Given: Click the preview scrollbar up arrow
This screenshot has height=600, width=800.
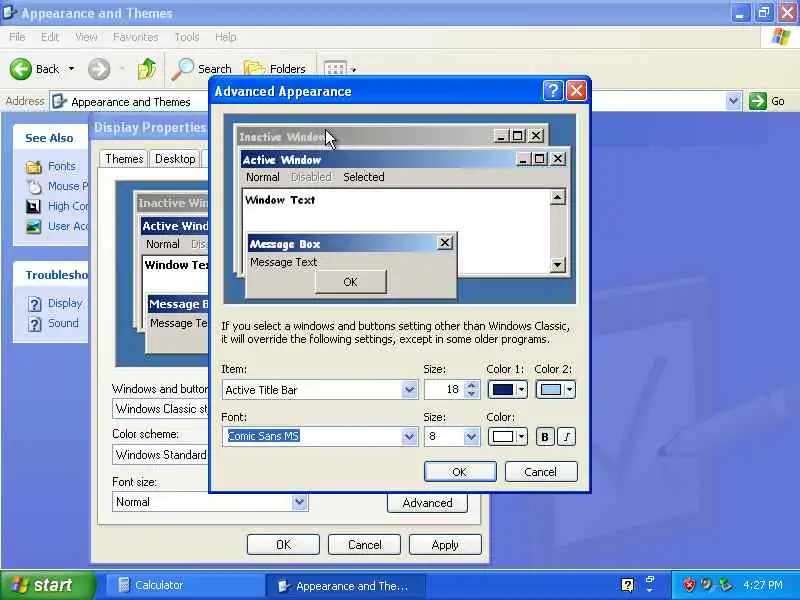Looking at the screenshot, I should (558, 197).
